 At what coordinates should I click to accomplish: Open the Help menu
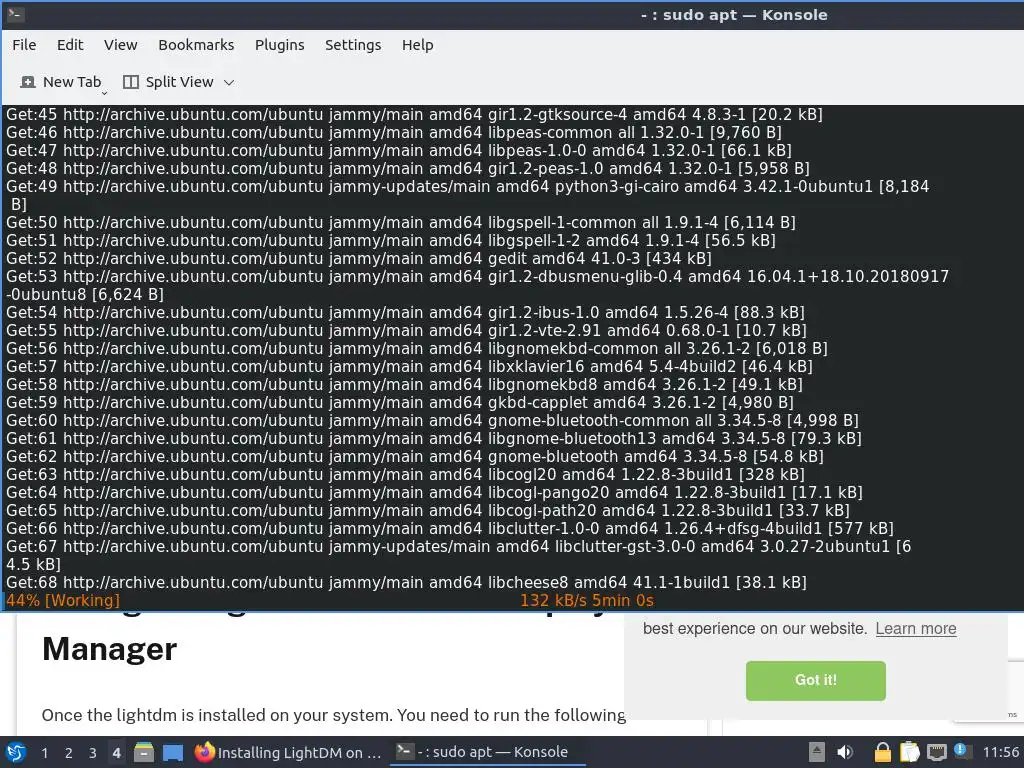click(417, 45)
